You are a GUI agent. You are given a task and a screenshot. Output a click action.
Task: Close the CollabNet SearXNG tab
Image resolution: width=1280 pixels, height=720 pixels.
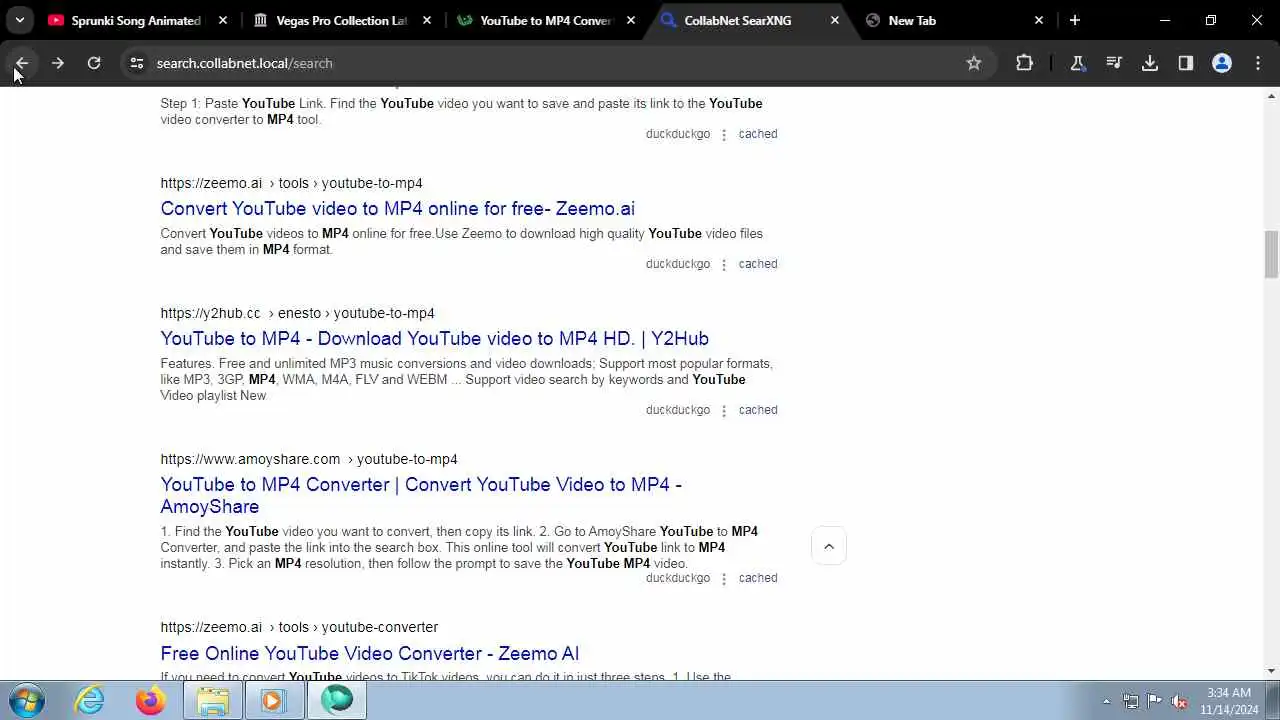pyautogui.click(x=835, y=20)
